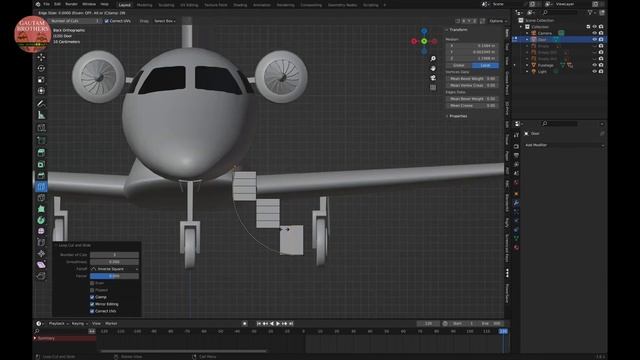Image resolution: width=640 pixels, height=360 pixels.
Task: Select the Door object in outliner
Action: (542, 40)
